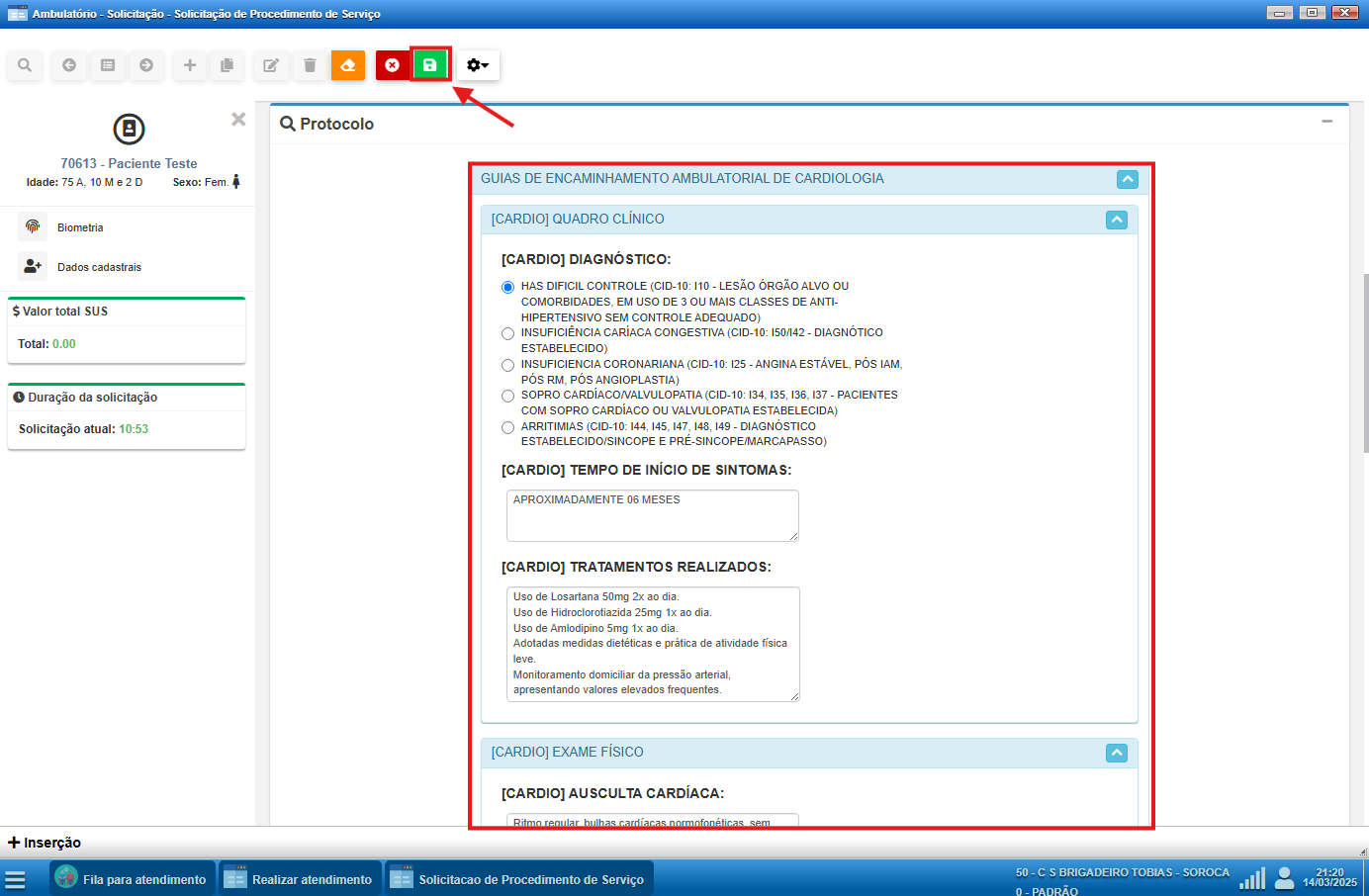1369x896 pixels.
Task: Select the Insuficiência Coronariana diagnosis option
Action: coord(508,365)
